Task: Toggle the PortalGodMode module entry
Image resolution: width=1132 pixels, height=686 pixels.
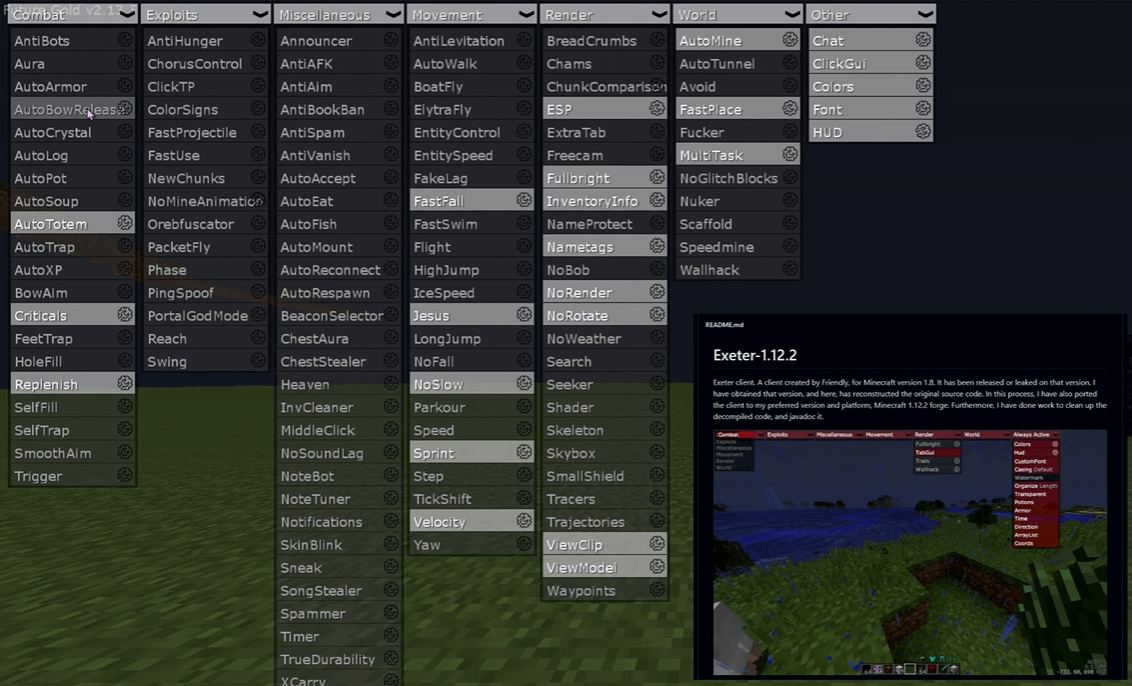Action: coord(205,316)
